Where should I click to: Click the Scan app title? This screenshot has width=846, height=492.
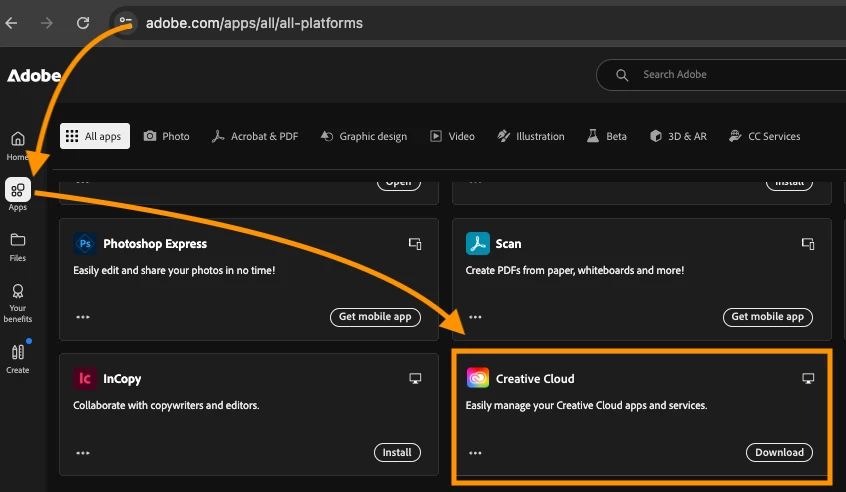point(508,244)
